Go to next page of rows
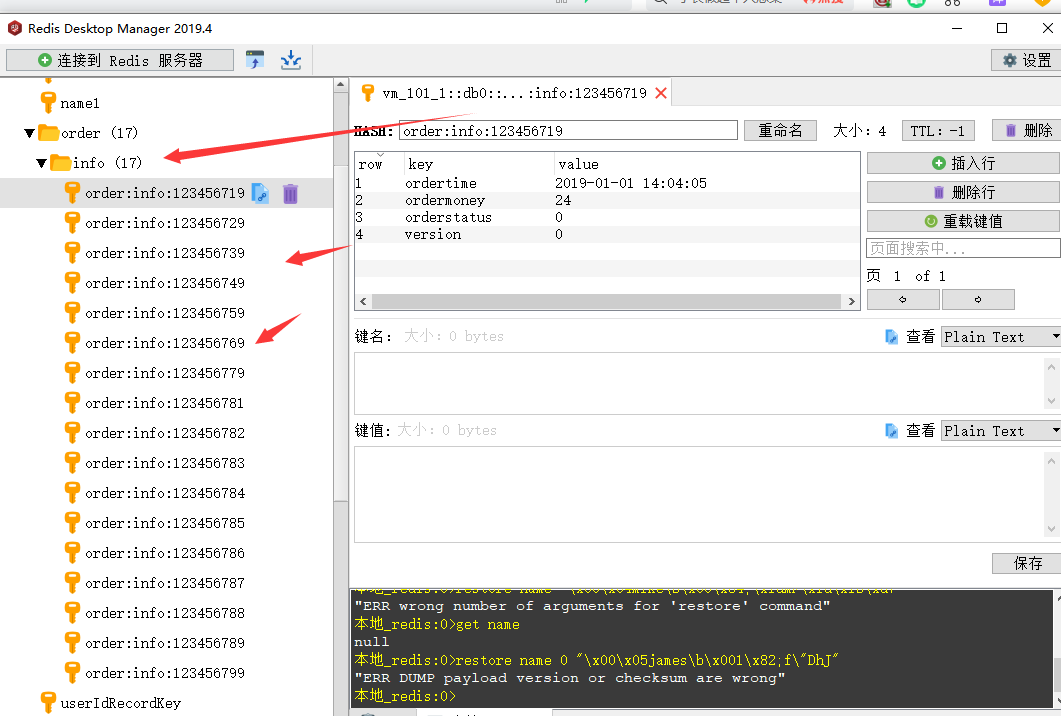The width and height of the screenshot is (1061, 716). pos(978,299)
